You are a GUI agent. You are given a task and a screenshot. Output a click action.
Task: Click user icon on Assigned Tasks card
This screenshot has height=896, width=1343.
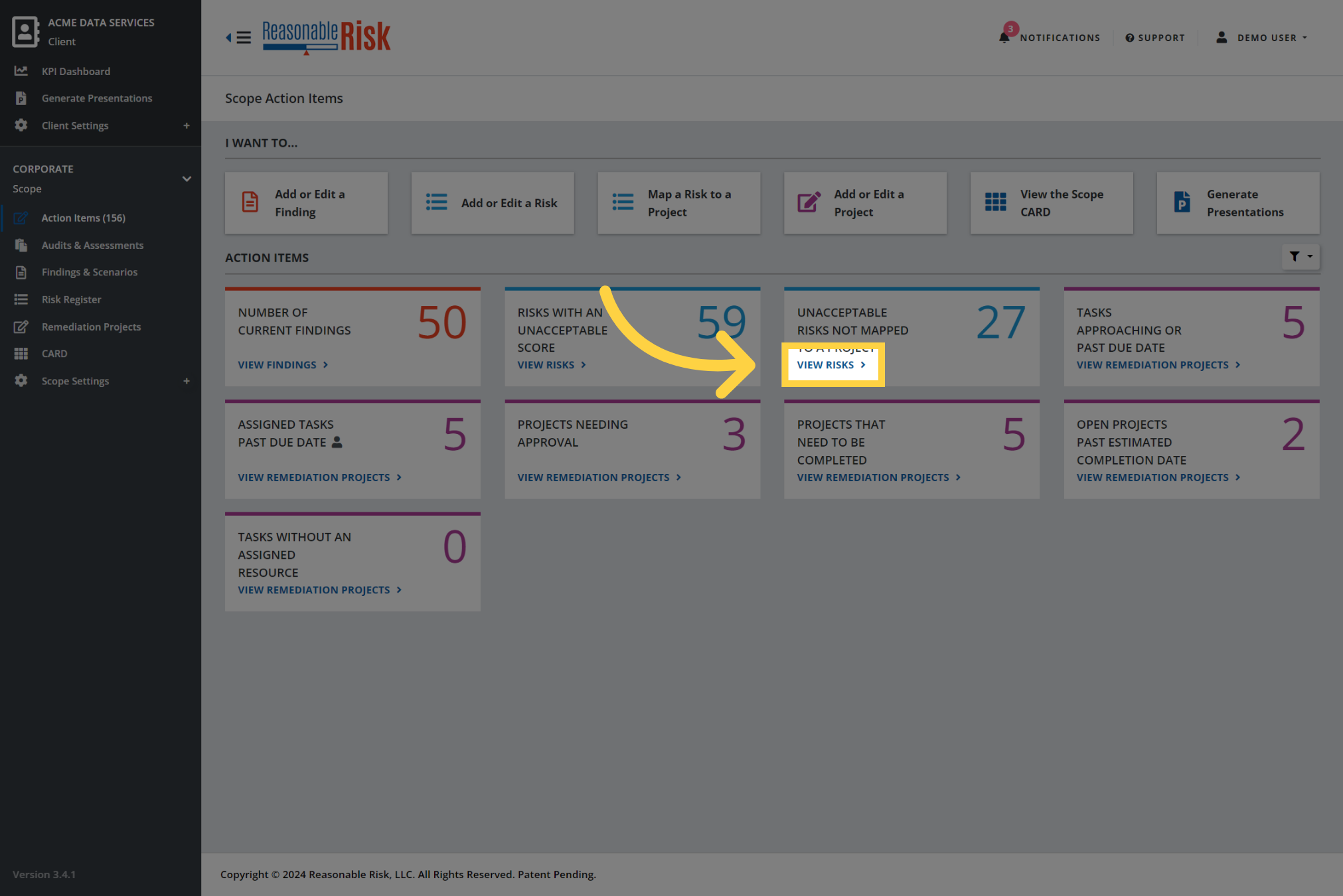click(337, 442)
